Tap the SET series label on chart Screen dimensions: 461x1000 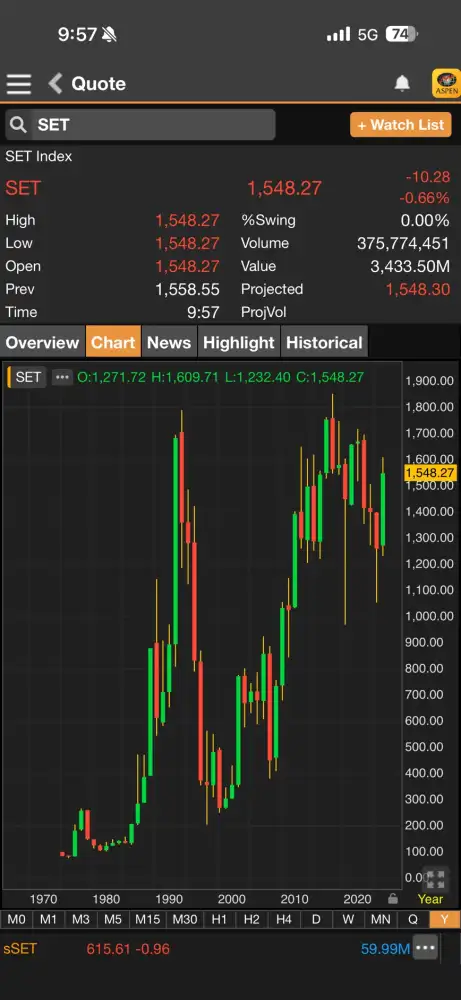point(28,377)
